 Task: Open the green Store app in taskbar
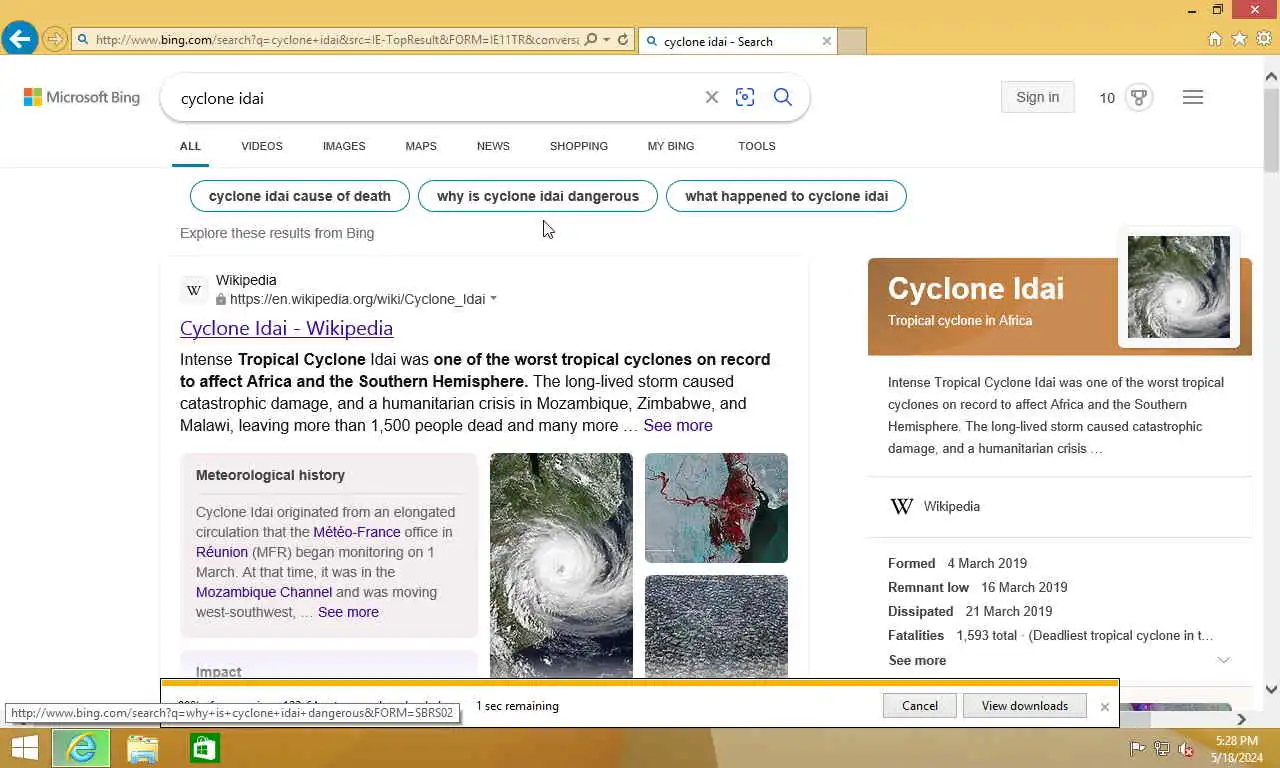coord(204,748)
